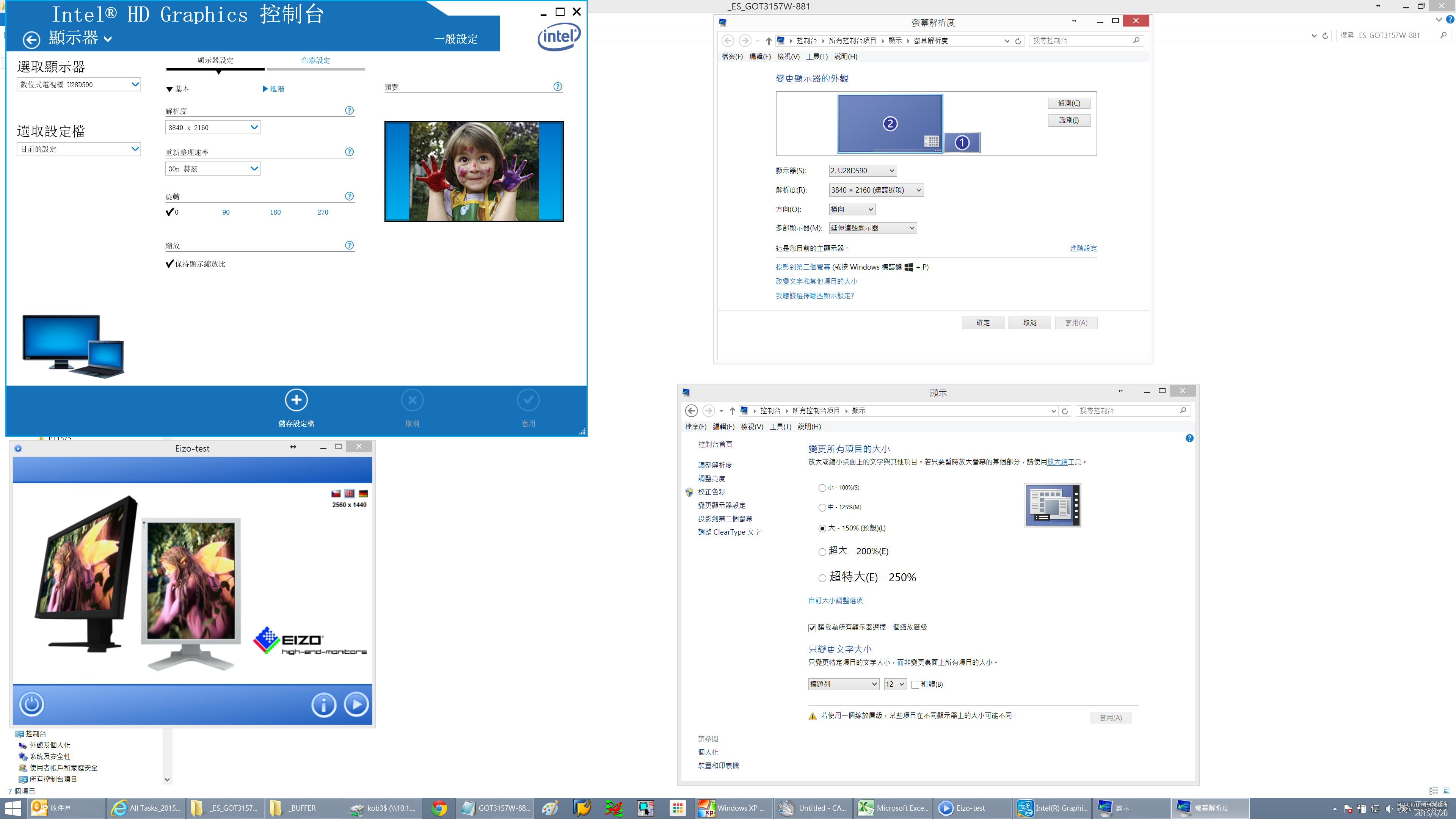The width and height of the screenshot is (1456, 819).
Task: Open the 檢視(V) menu in Screen Resolution window
Action: 788,56
